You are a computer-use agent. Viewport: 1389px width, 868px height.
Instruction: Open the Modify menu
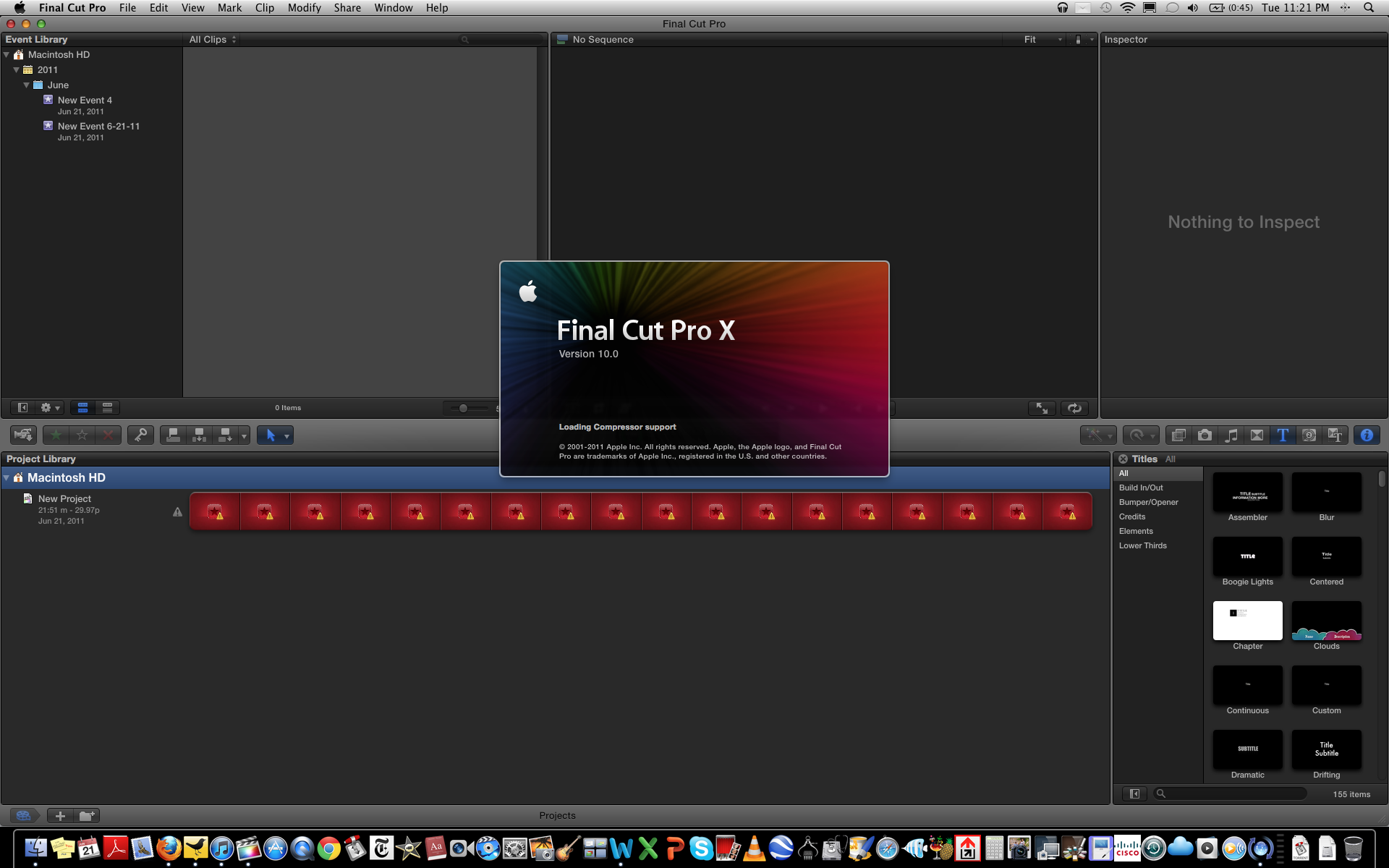304,7
